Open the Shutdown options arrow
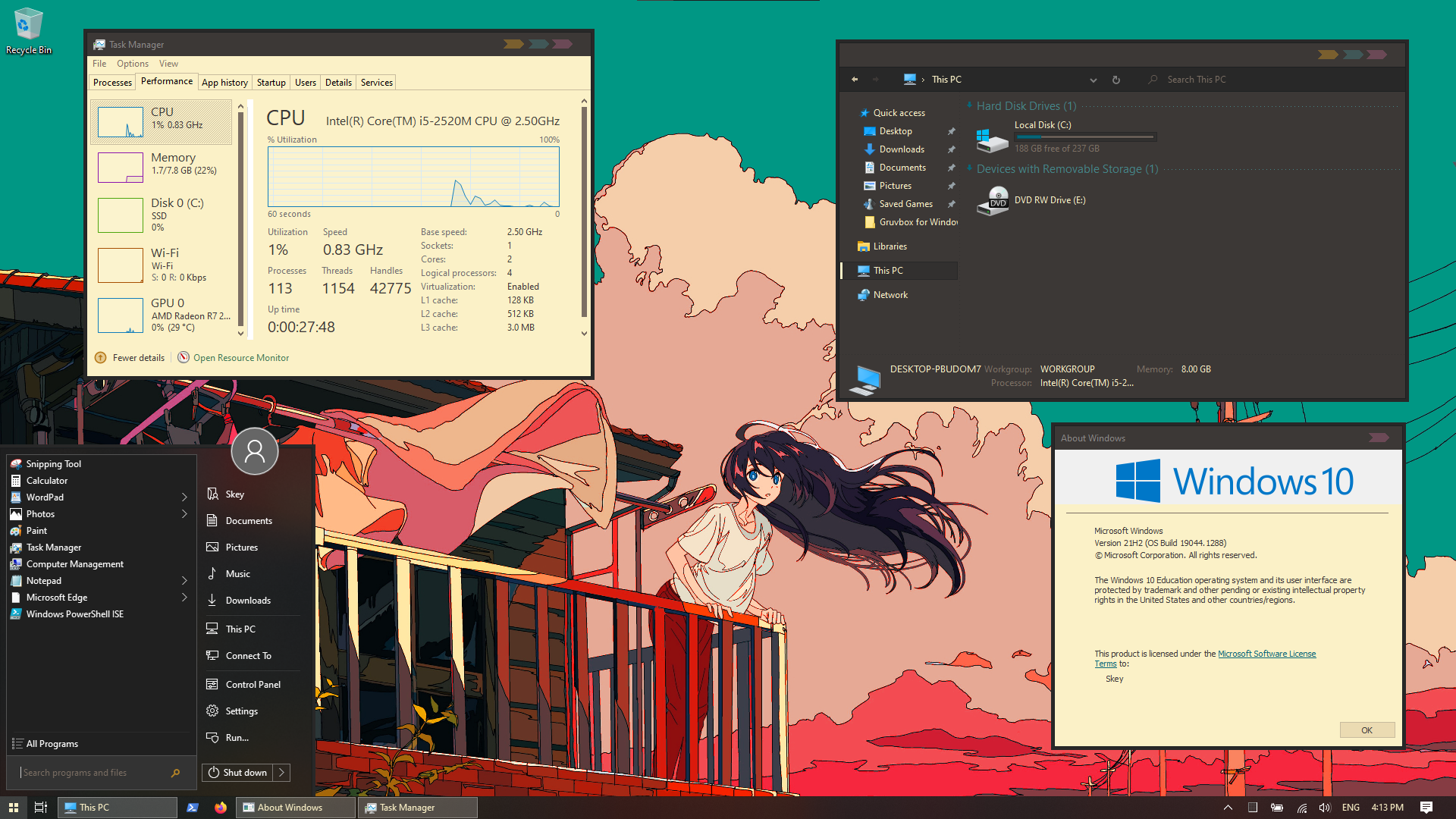 click(283, 772)
